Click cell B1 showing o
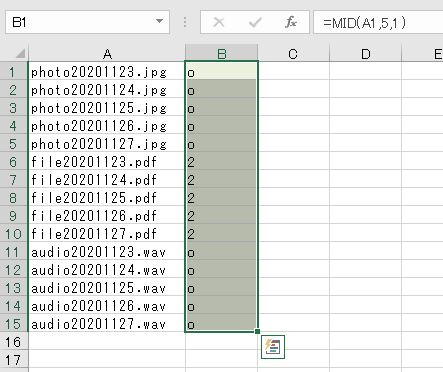Image resolution: width=443 pixels, height=372 pixels. click(x=222, y=72)
